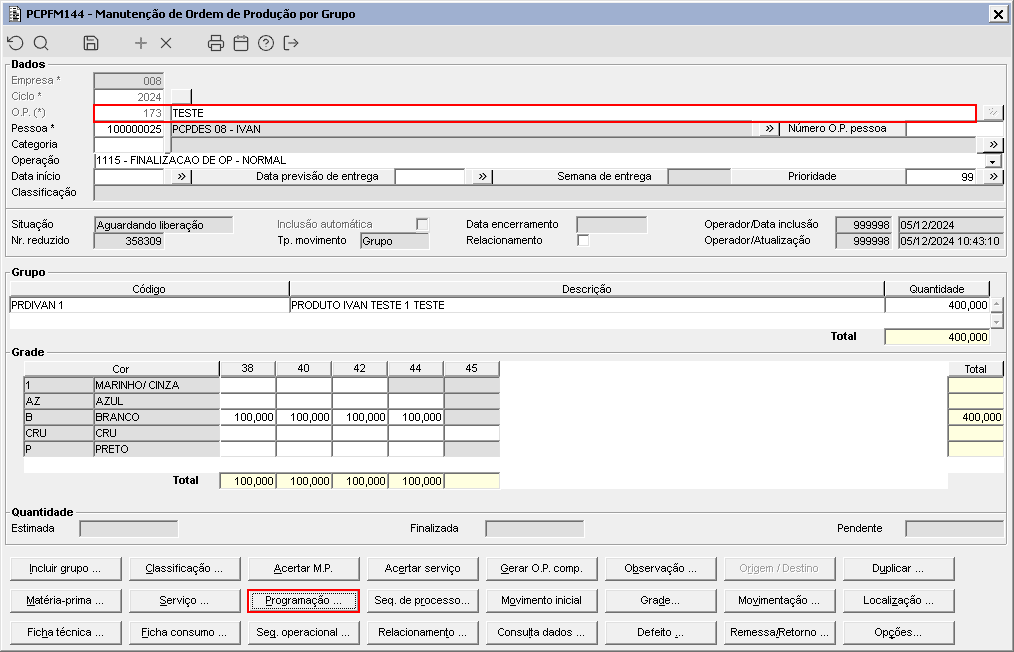
Task: Click the X delete icon in toolbar
Action: click(x=166, y=43)
